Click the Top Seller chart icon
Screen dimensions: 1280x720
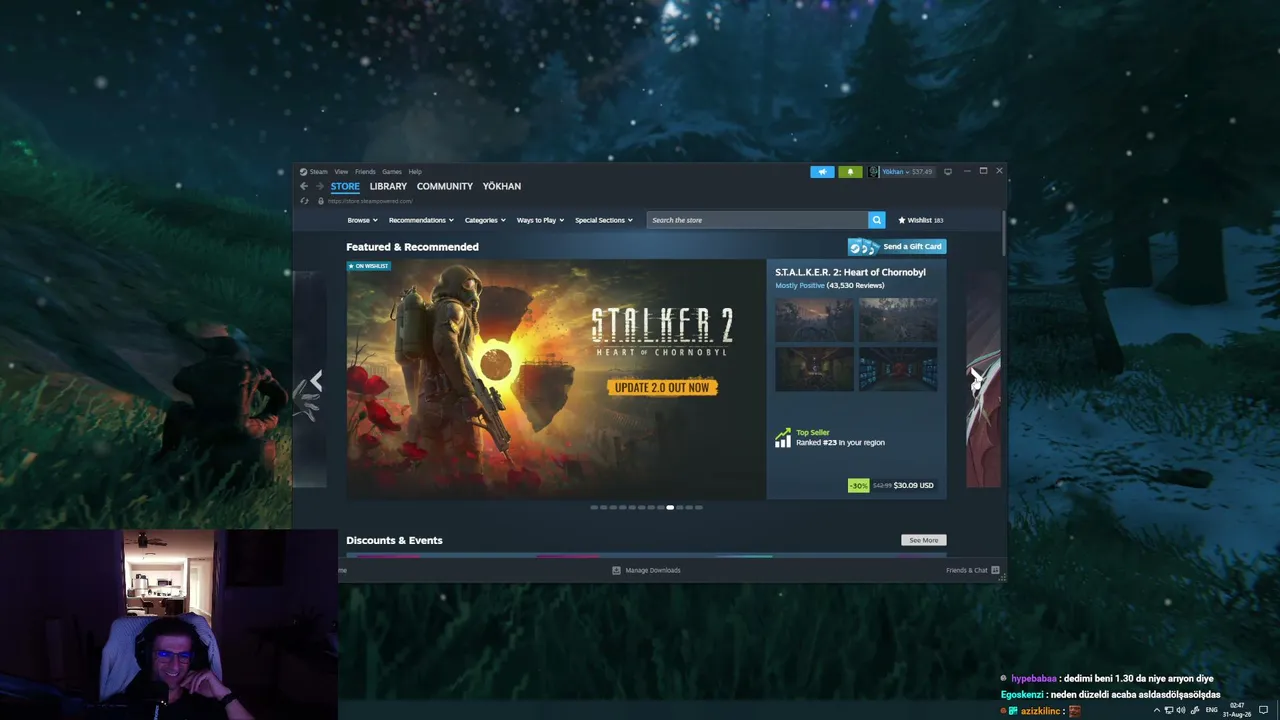pos(783,438)
